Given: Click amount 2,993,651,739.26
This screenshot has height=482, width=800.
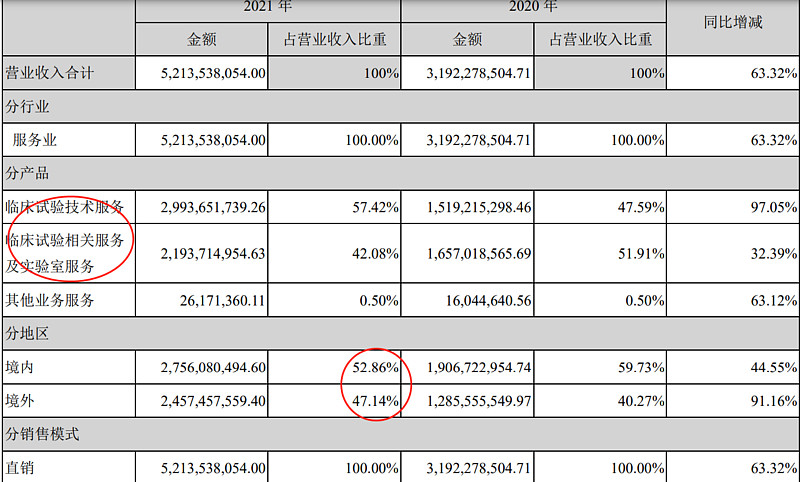Looking at the screenshot, I should click(213, 208).
